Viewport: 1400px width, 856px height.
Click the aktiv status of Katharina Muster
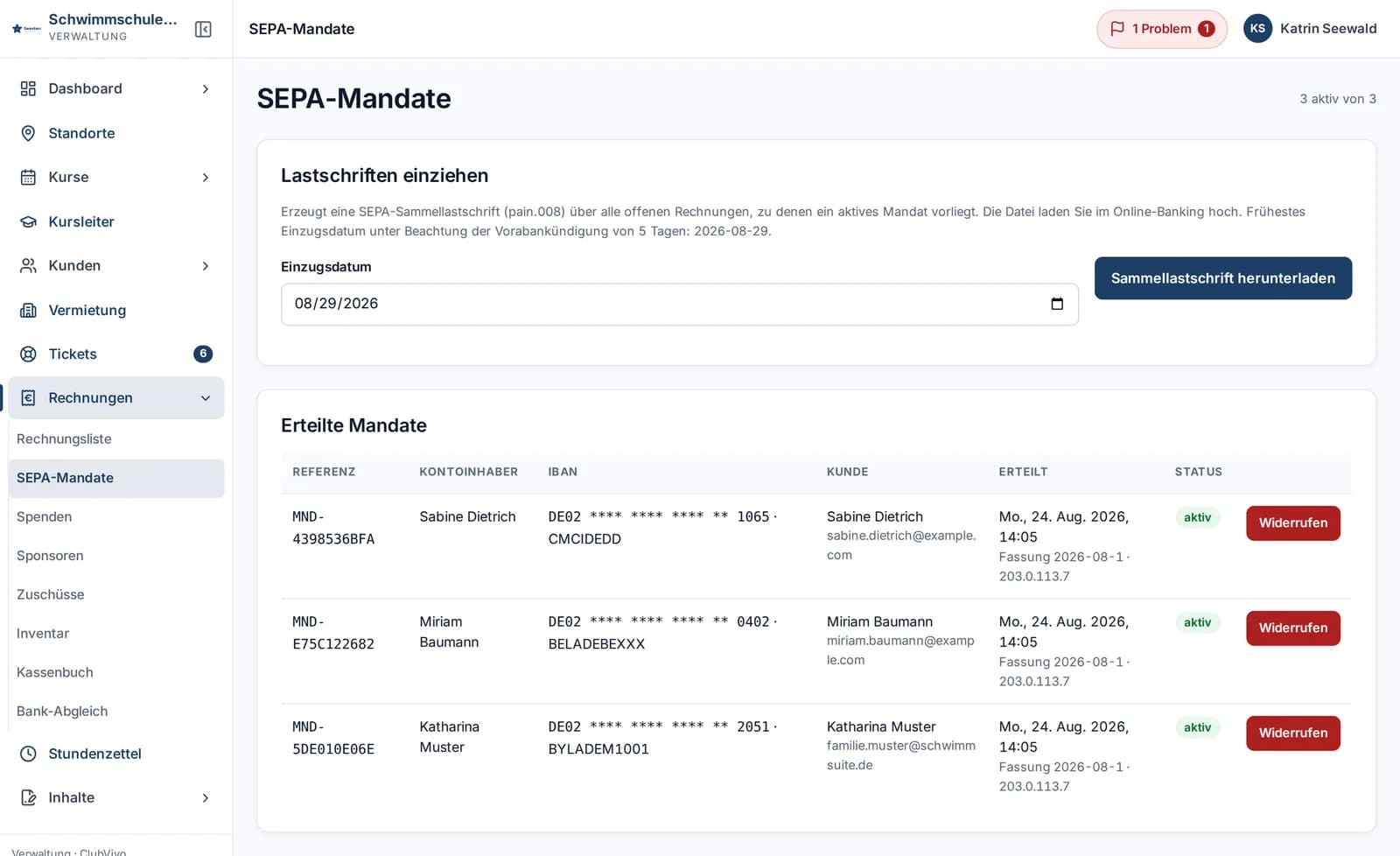click(x=1197, y=727)
